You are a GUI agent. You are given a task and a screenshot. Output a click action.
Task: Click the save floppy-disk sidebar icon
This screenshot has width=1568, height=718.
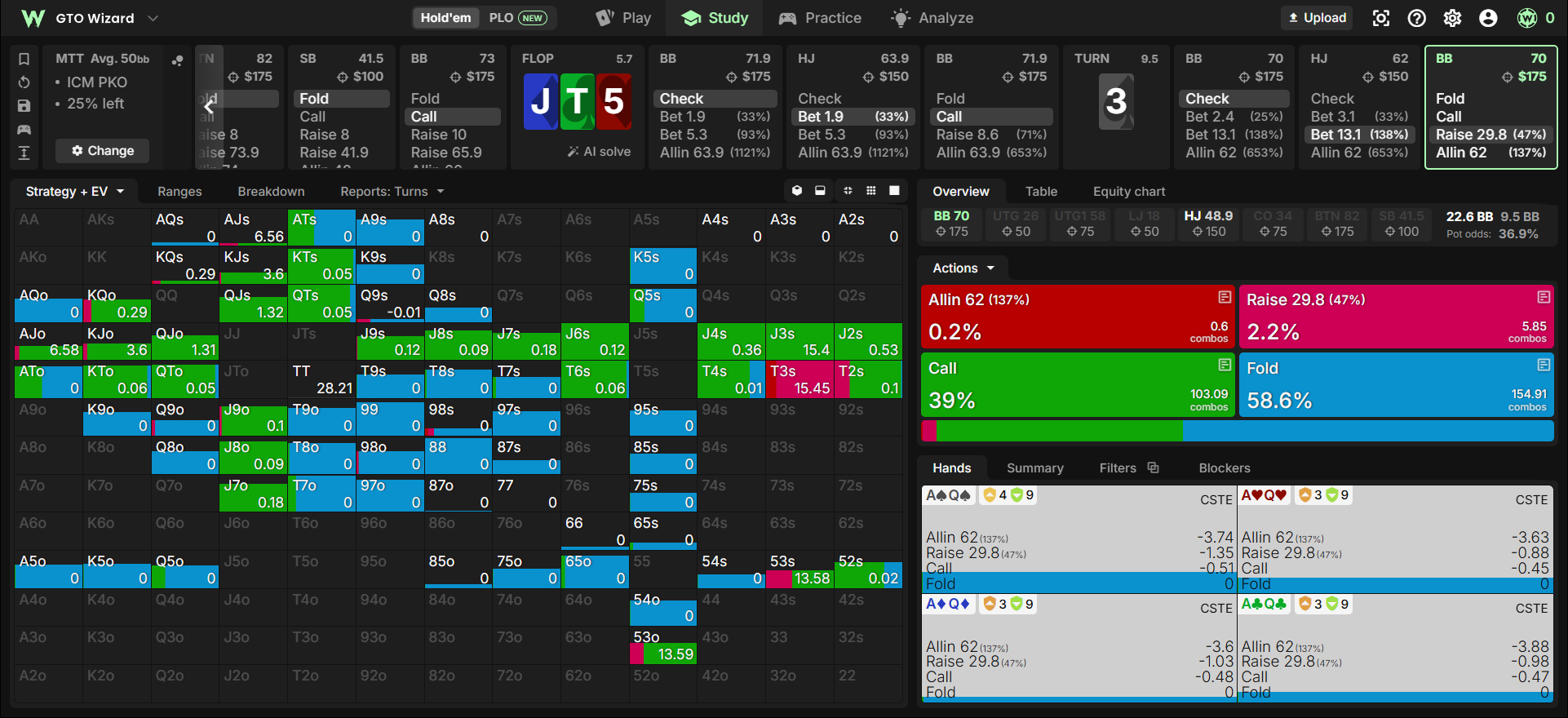[24, 106]
